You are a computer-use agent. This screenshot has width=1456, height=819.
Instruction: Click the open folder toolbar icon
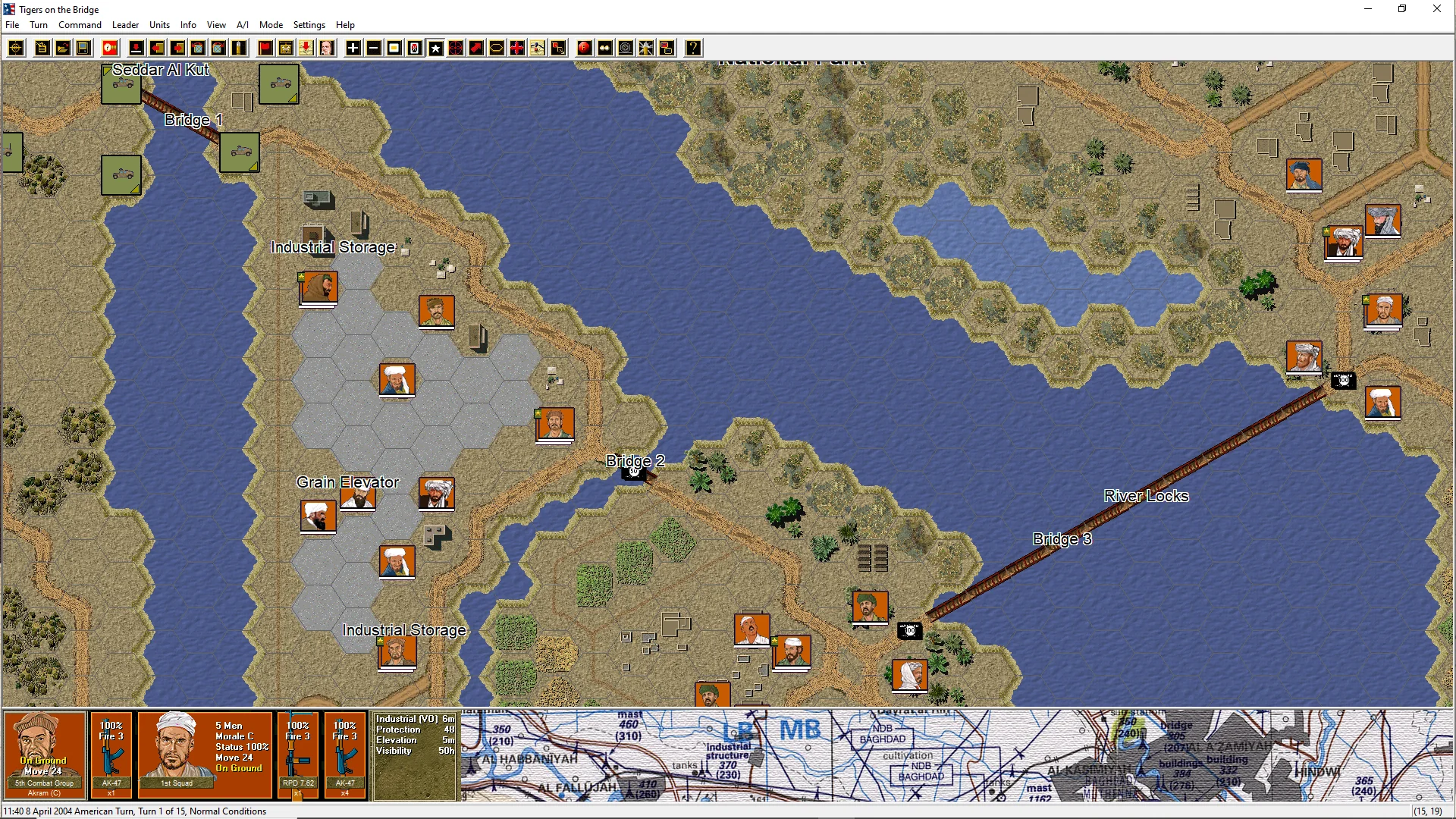click(63, 49)
